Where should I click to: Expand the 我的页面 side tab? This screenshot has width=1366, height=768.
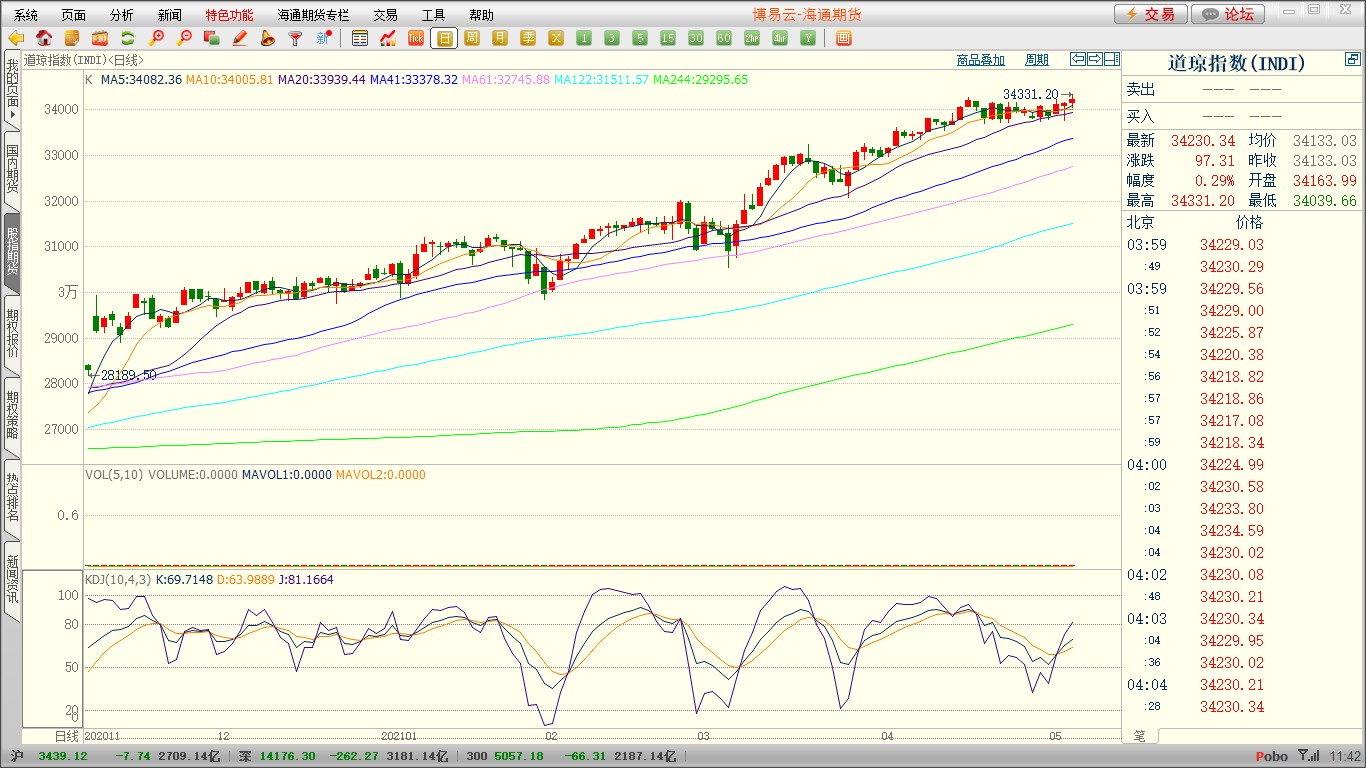coord(12,90)
